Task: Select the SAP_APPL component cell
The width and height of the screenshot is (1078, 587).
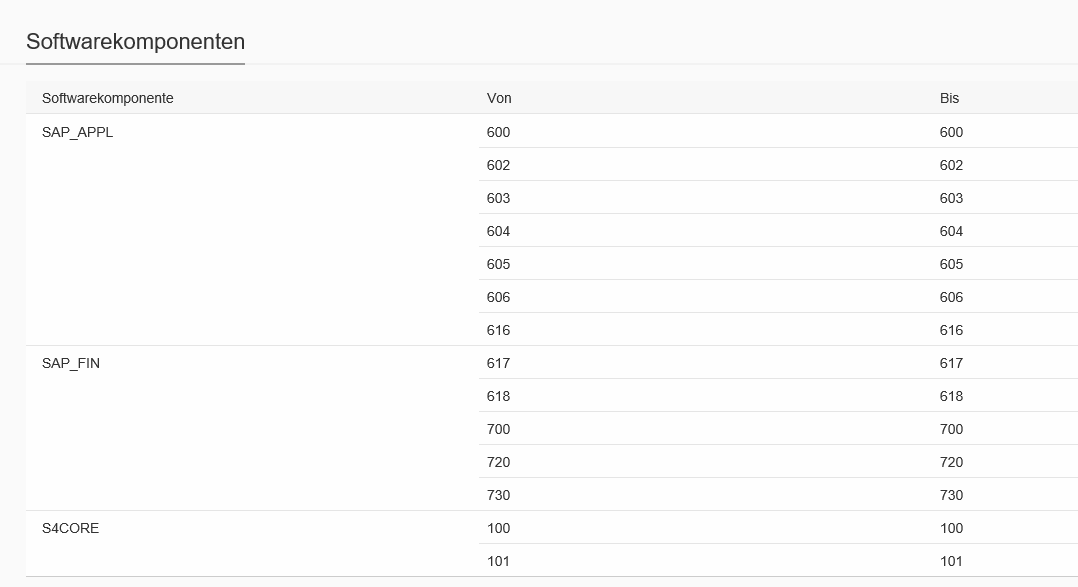Action: [x=78, y=132]
